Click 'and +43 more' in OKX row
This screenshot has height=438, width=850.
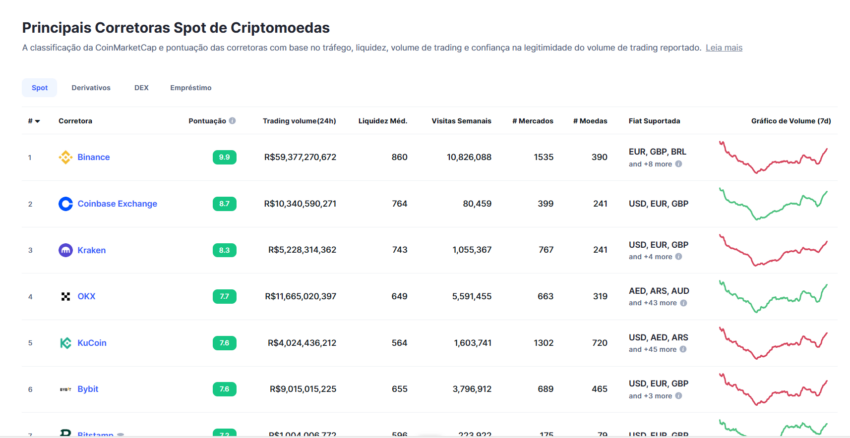tap(653, 303)
